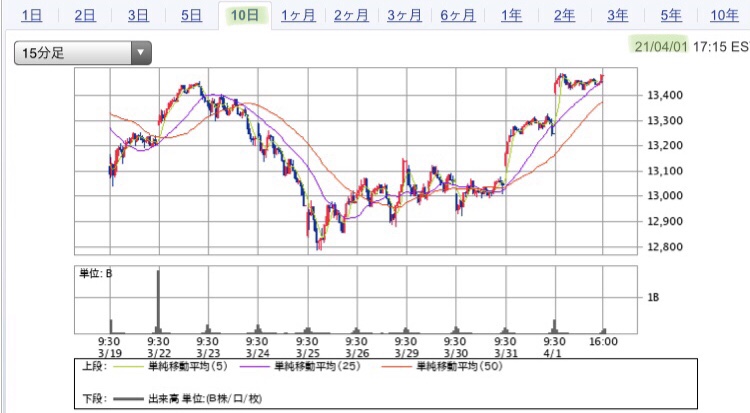Click the 単純移動平均(25) legend entry
The width and height of the screenshot is (750, 413).
click(317, 367)
